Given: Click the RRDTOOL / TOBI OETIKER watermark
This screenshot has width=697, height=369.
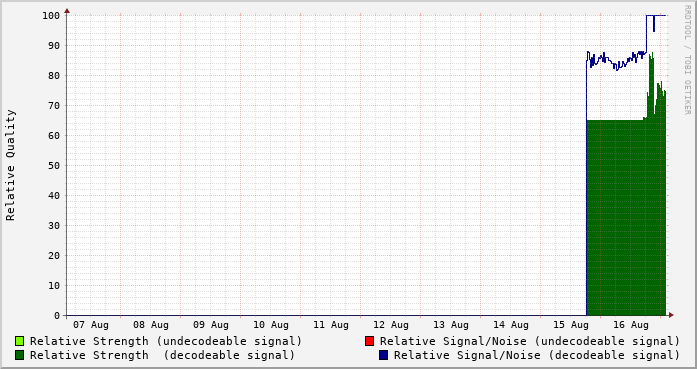Looking at the screenshot, I should (x=687, y=60).
